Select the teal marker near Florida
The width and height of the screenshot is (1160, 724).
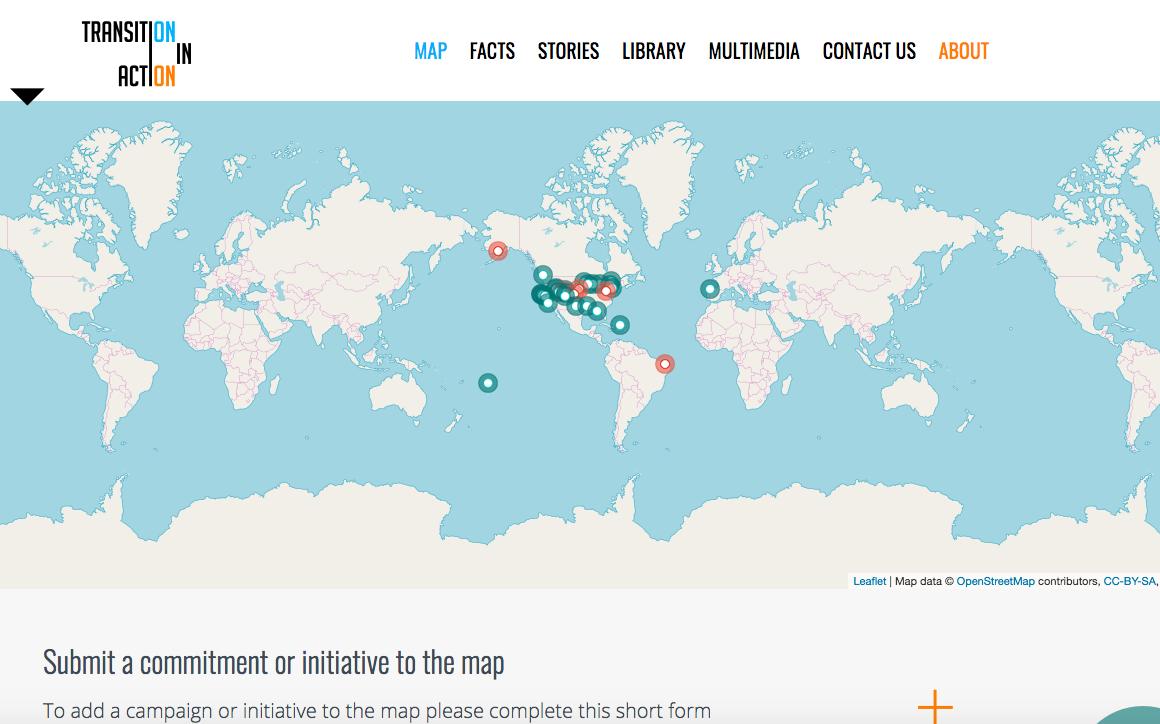[597, 311]
